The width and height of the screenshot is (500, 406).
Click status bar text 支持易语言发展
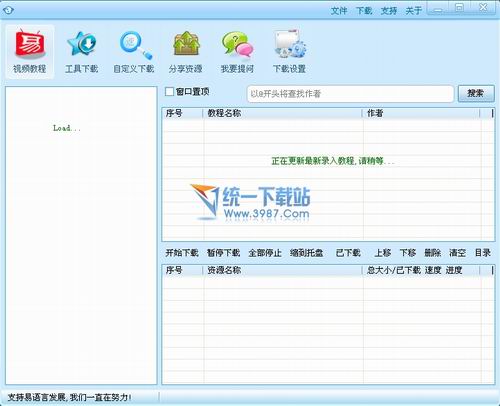[69, 397]
